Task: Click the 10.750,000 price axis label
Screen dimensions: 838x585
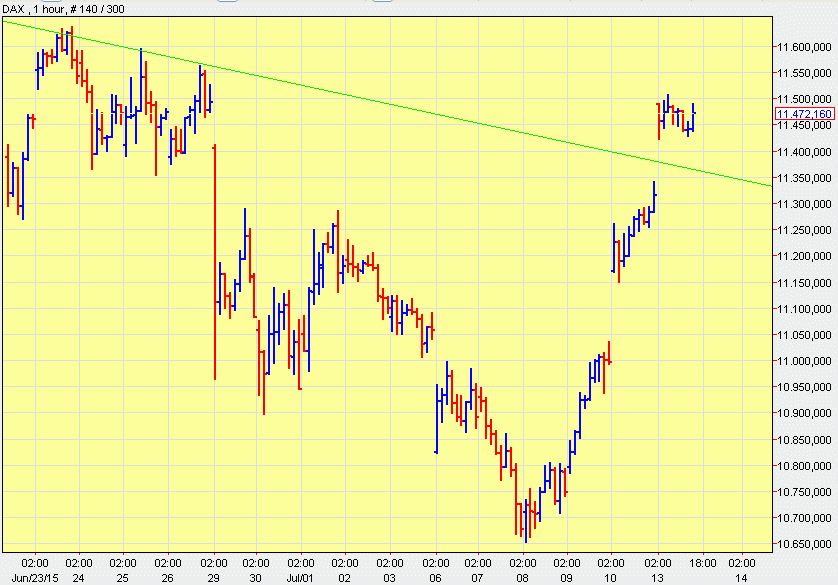Action: pos(804,492)
